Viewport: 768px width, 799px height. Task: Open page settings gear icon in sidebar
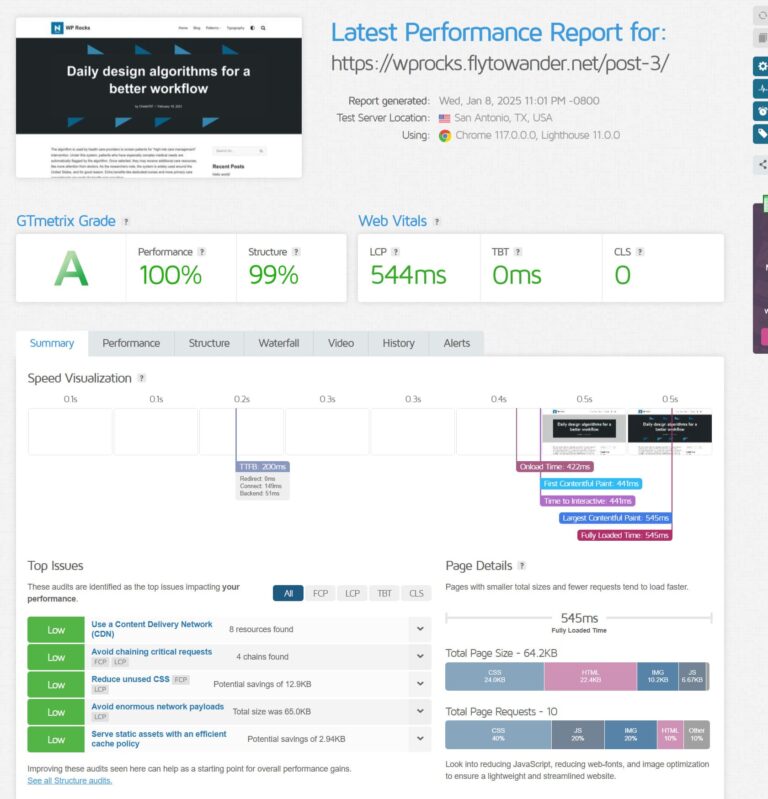(x=762, y=67)
